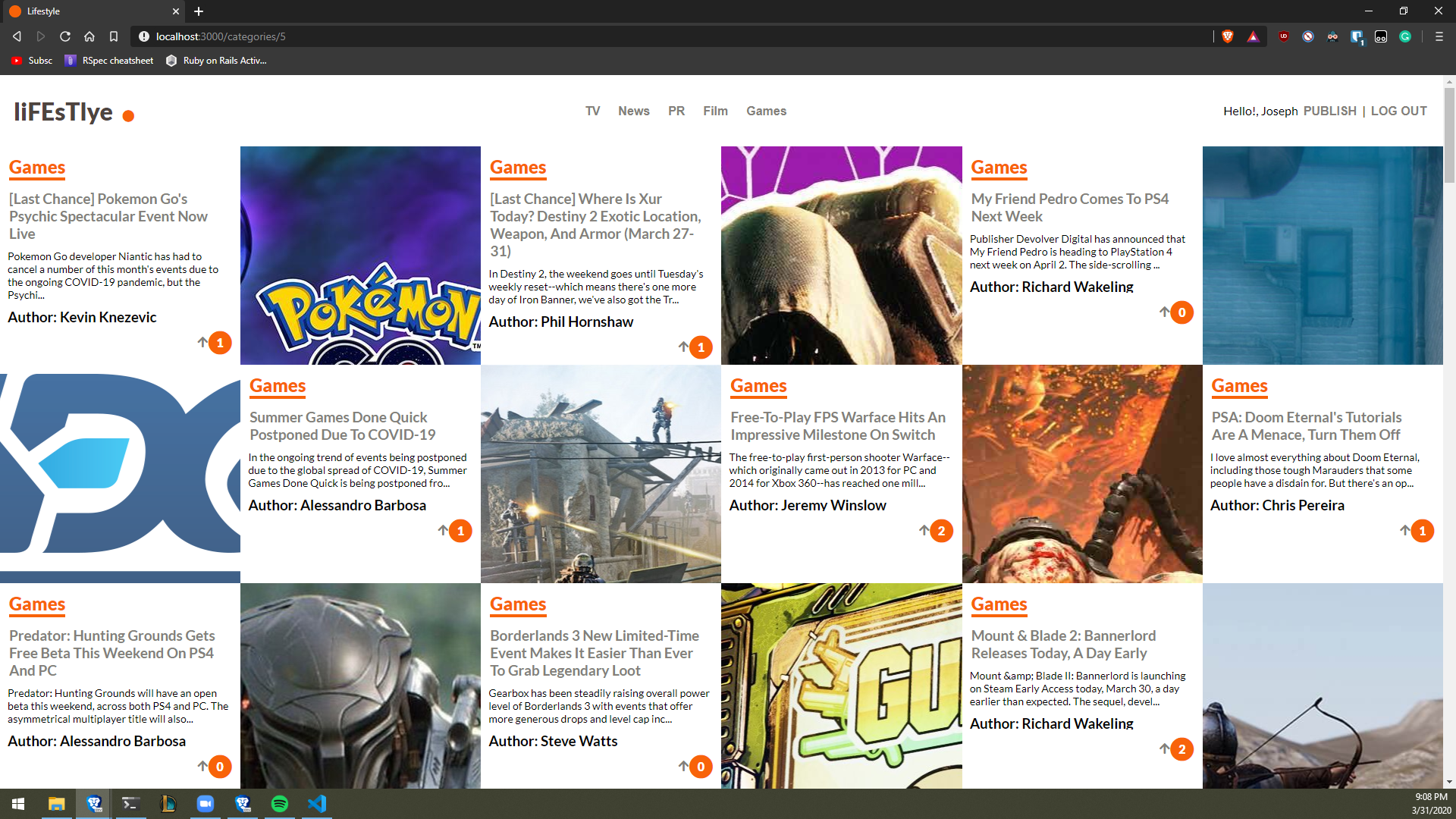This screenshot has height=819, width=1456.
Task: Click the address bar URL field
Action: 607,36
